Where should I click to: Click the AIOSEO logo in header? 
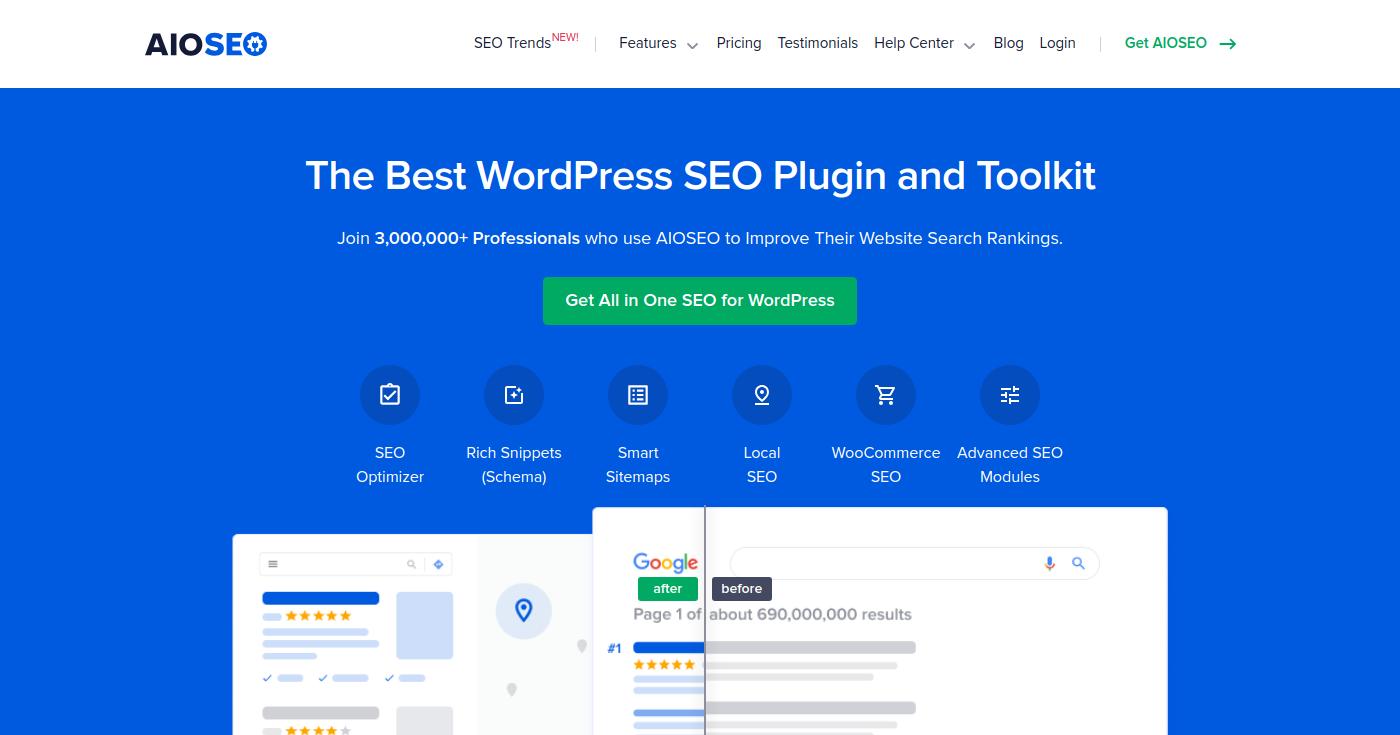(206, 44)
